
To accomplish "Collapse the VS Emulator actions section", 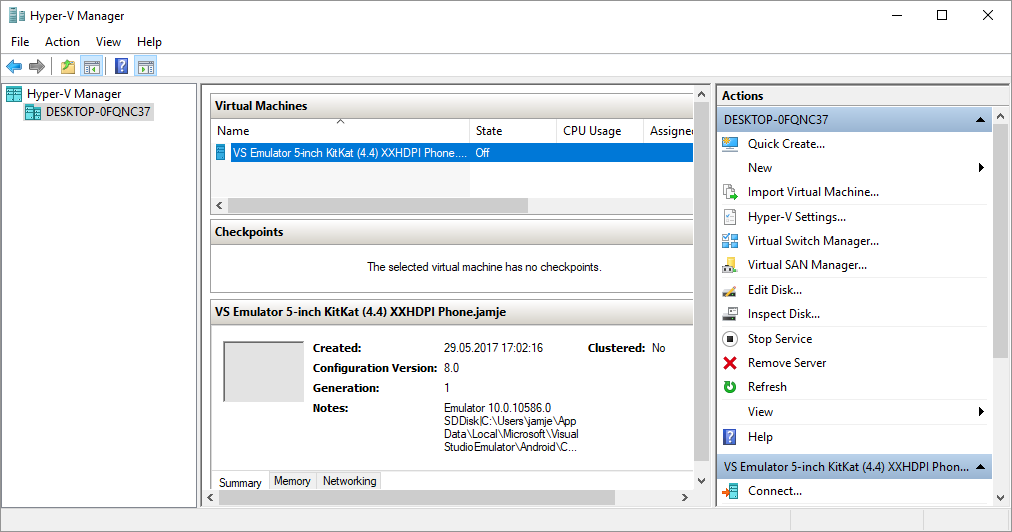I will (x=980, y=467).
